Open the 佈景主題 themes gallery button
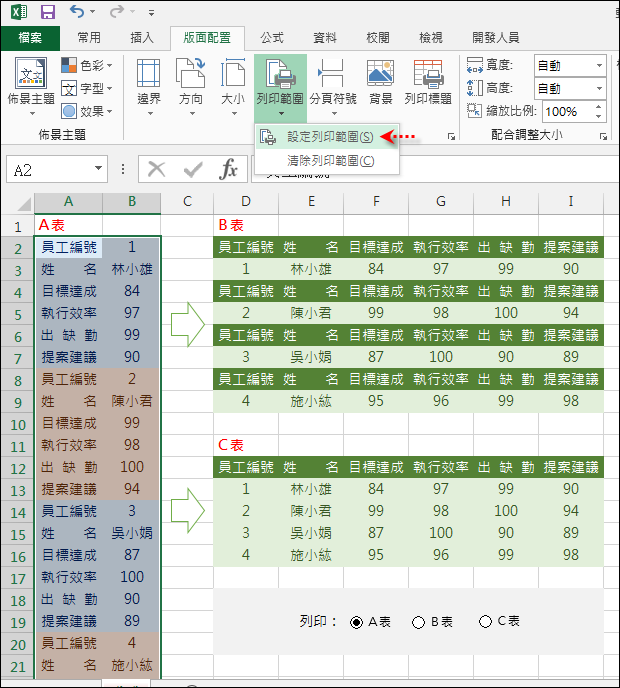The height and width of the screenshot is (688, 620). click(x=31, y=87)
